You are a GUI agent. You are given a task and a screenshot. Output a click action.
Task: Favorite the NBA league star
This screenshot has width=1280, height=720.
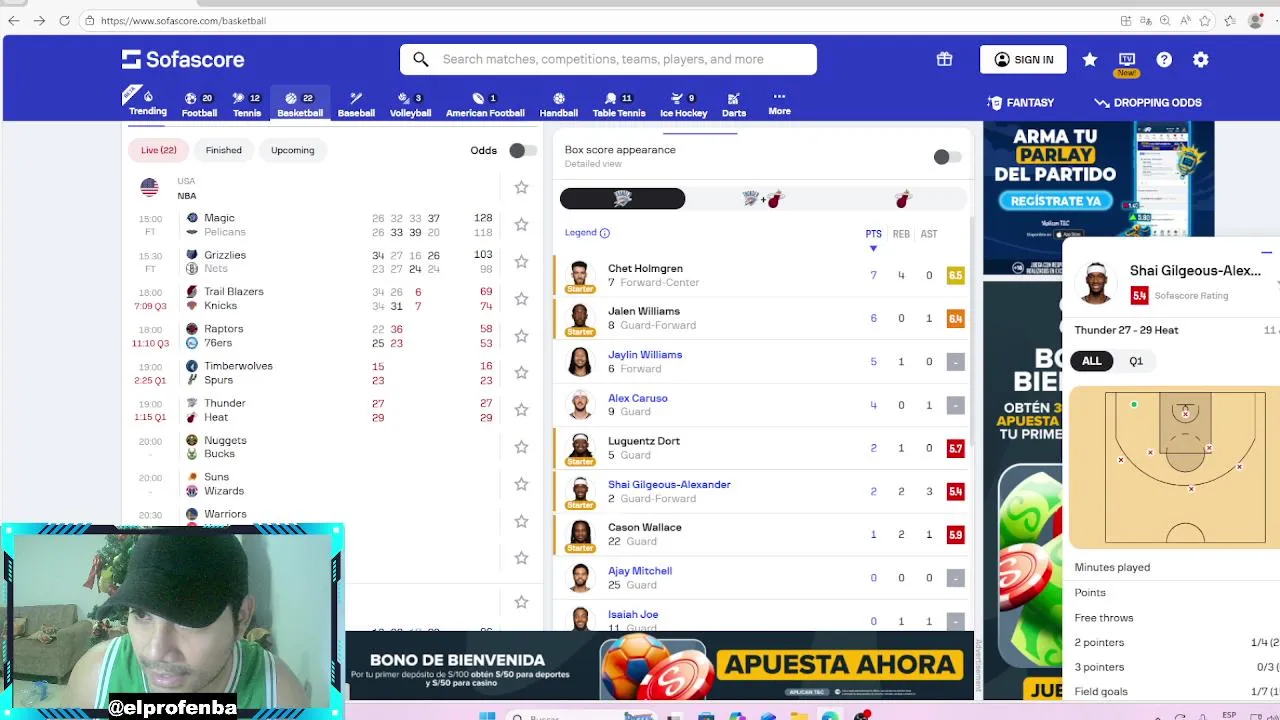(x=521, y=187)
